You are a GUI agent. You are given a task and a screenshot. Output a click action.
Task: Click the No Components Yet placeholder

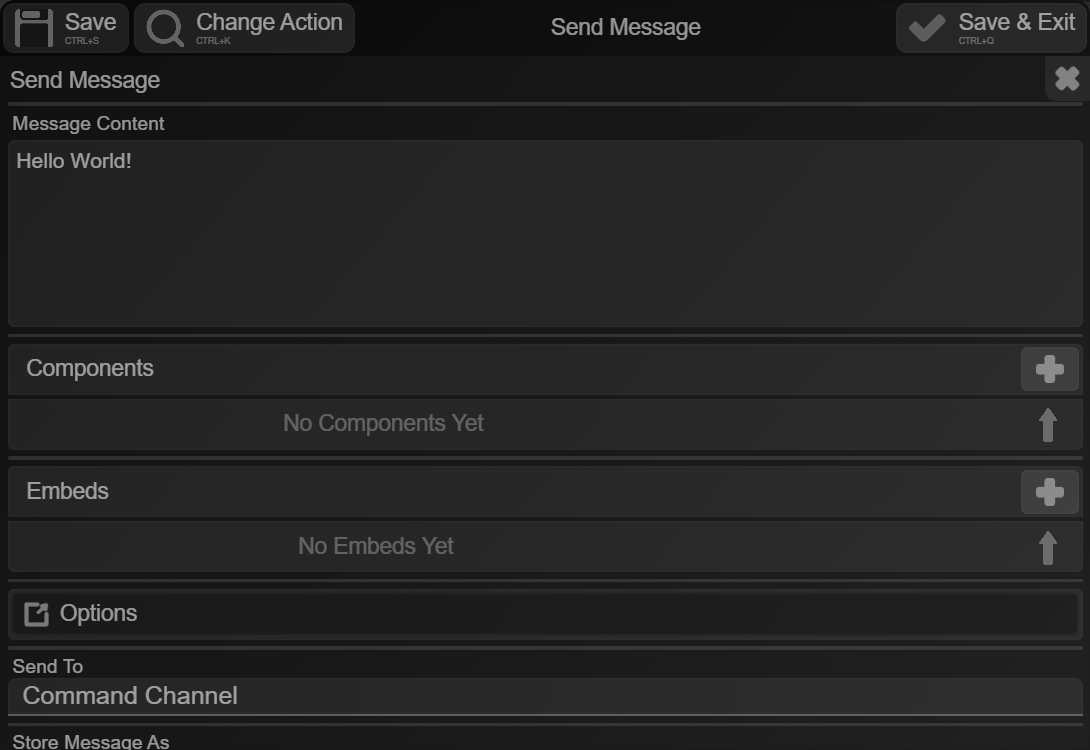coord(383,424)
